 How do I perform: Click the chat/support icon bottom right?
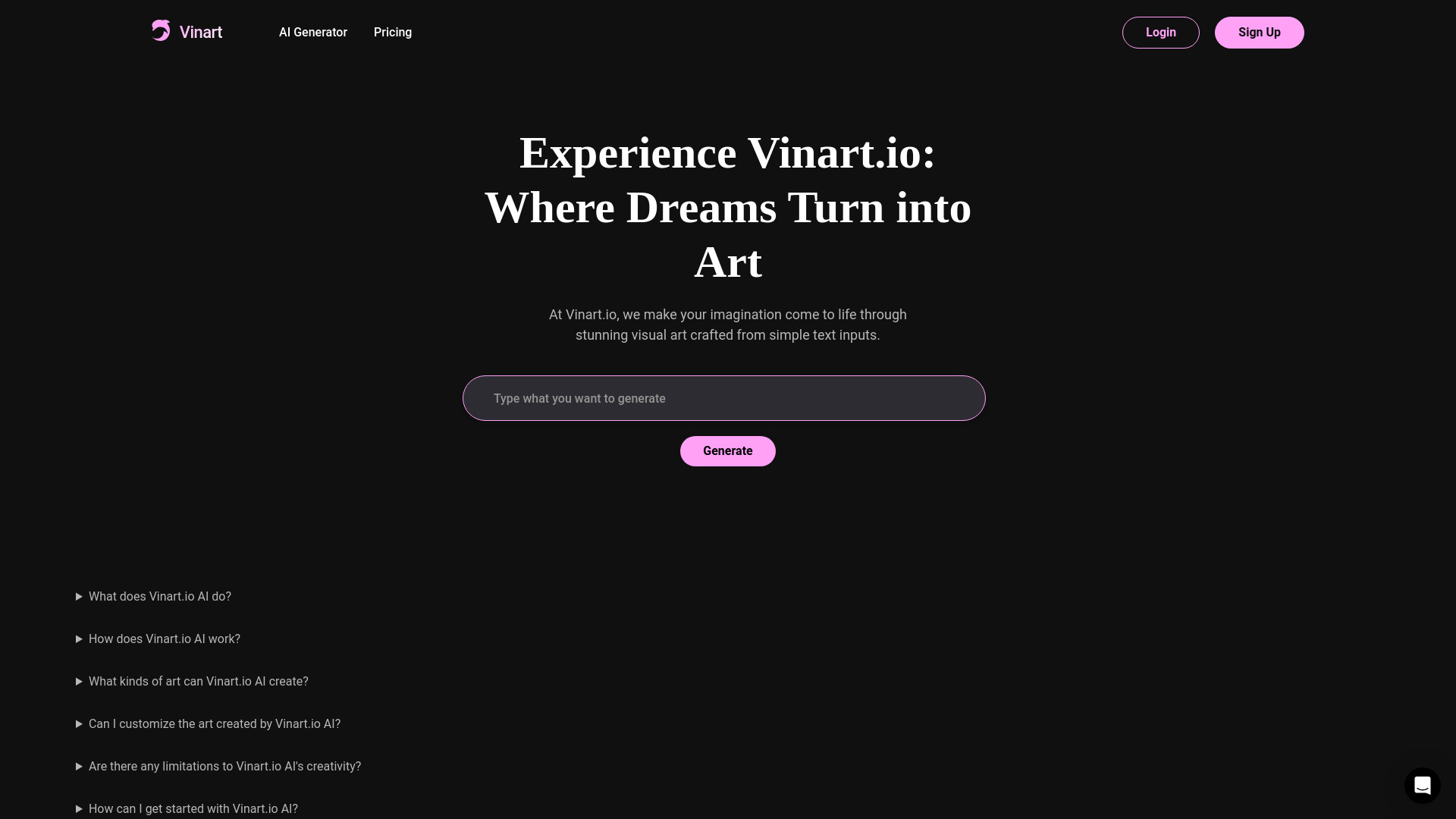tap(1422, 785)
